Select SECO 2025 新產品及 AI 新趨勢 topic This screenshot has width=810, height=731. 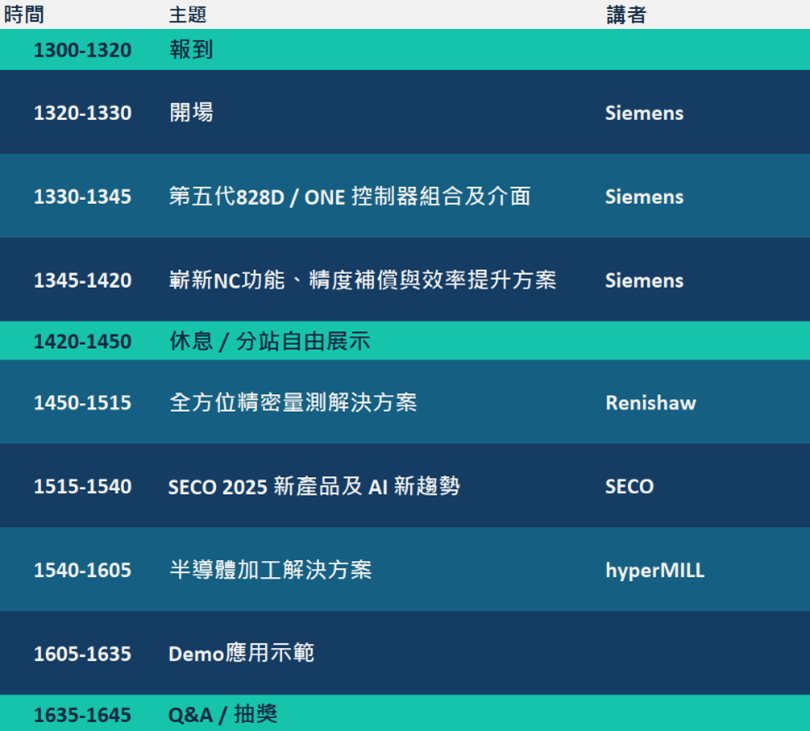point(314,486)
